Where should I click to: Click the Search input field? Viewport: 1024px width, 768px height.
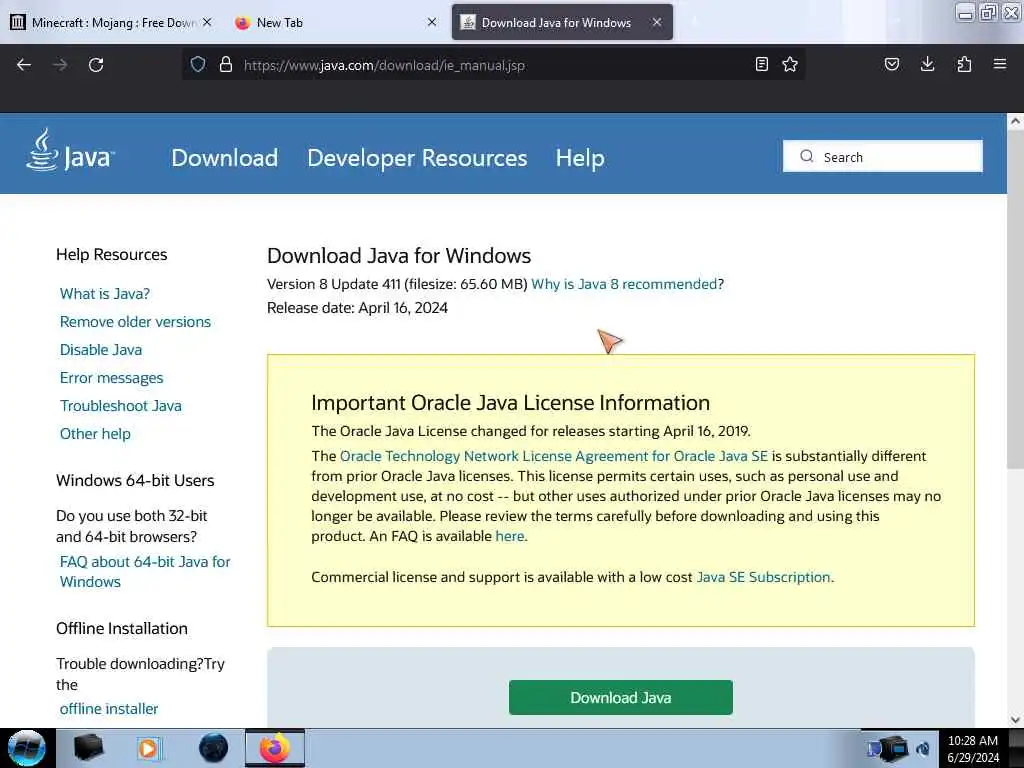883,157
